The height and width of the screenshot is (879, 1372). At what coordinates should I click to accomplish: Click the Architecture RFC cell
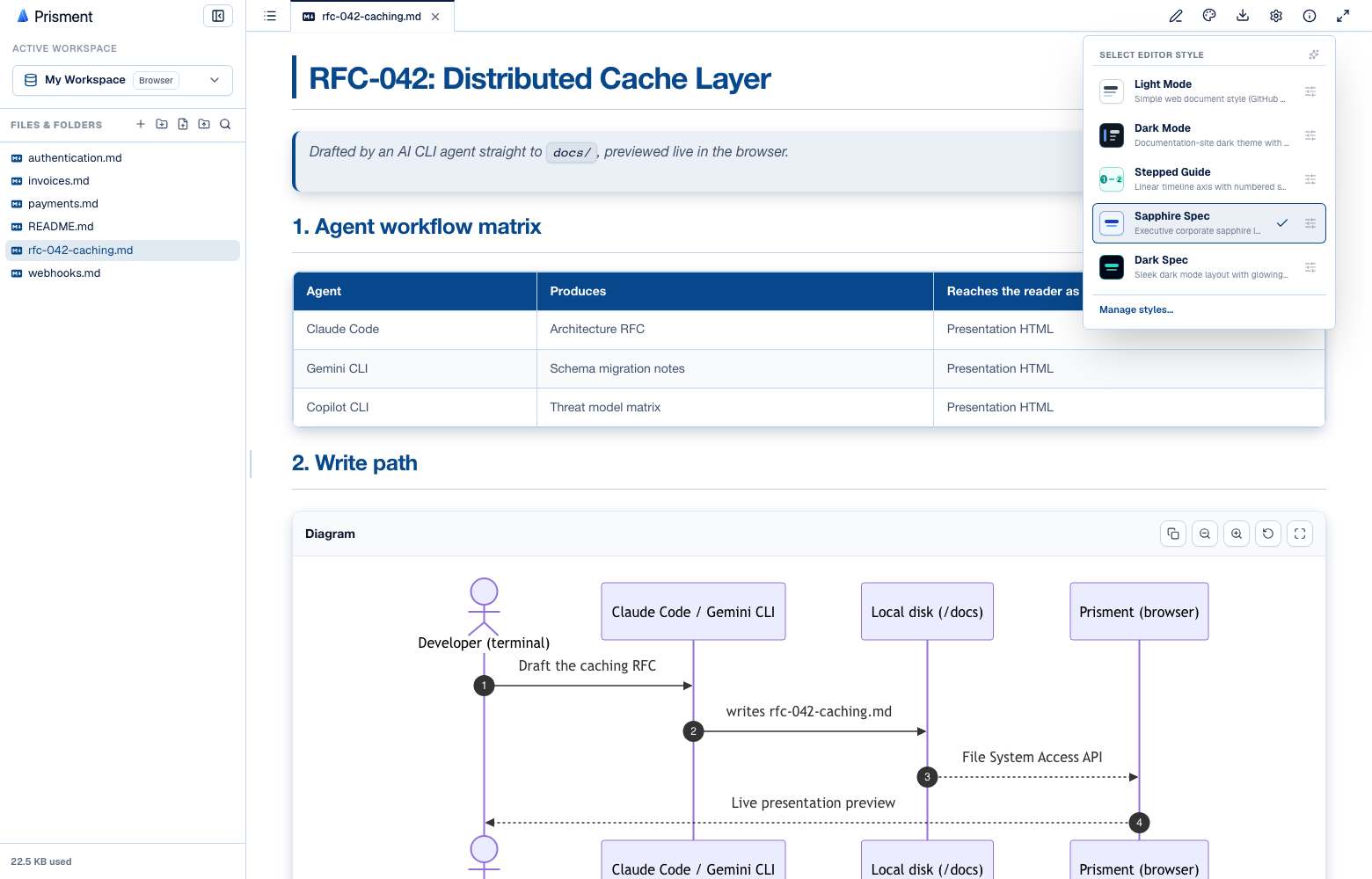(735, 330)
